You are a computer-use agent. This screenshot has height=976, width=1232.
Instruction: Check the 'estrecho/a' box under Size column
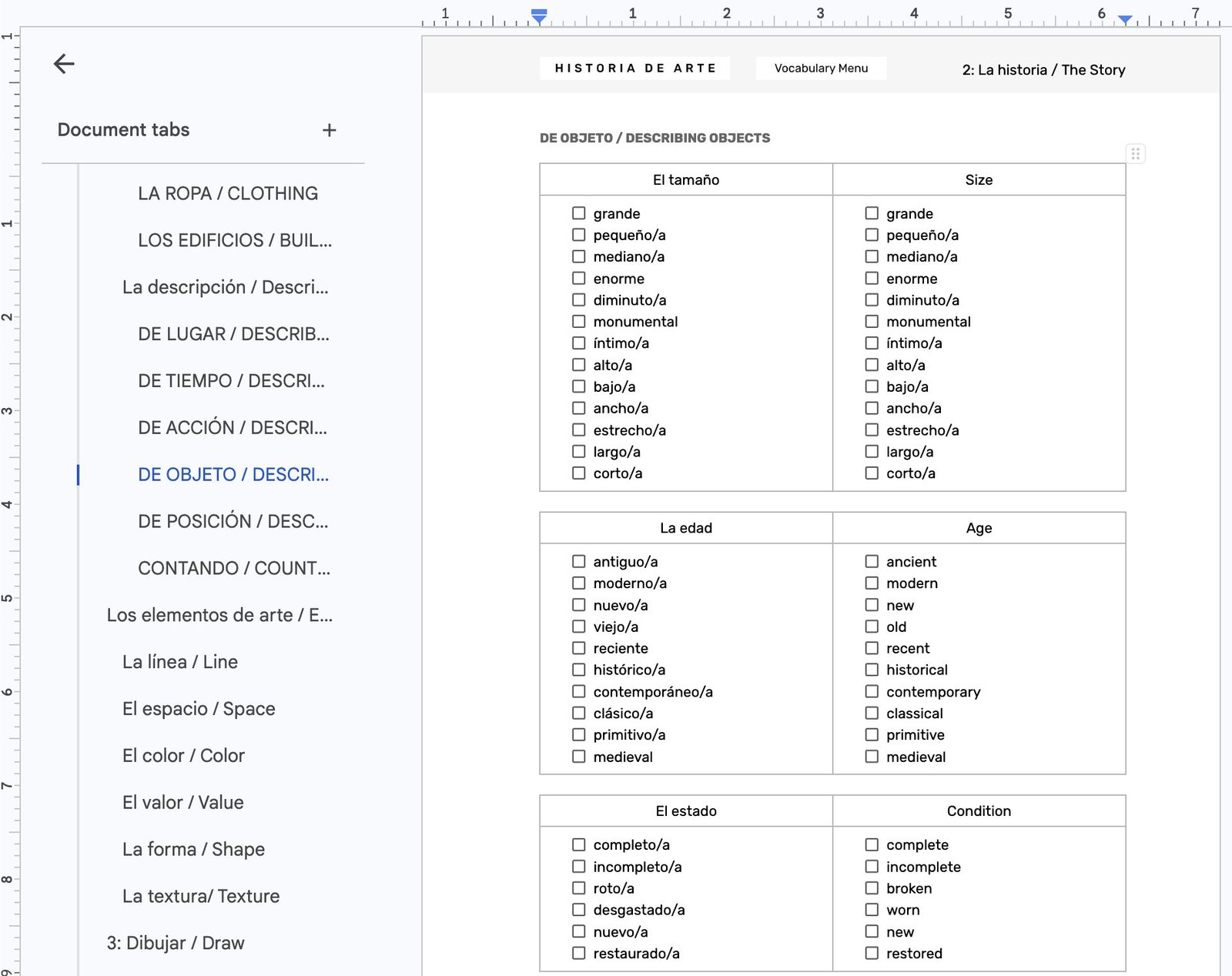[872, 430]
